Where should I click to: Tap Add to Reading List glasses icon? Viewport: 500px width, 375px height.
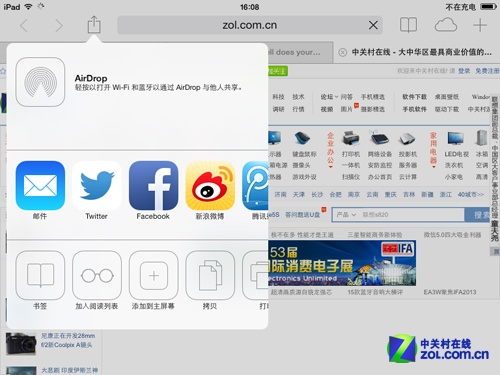(x=97, y=276)
